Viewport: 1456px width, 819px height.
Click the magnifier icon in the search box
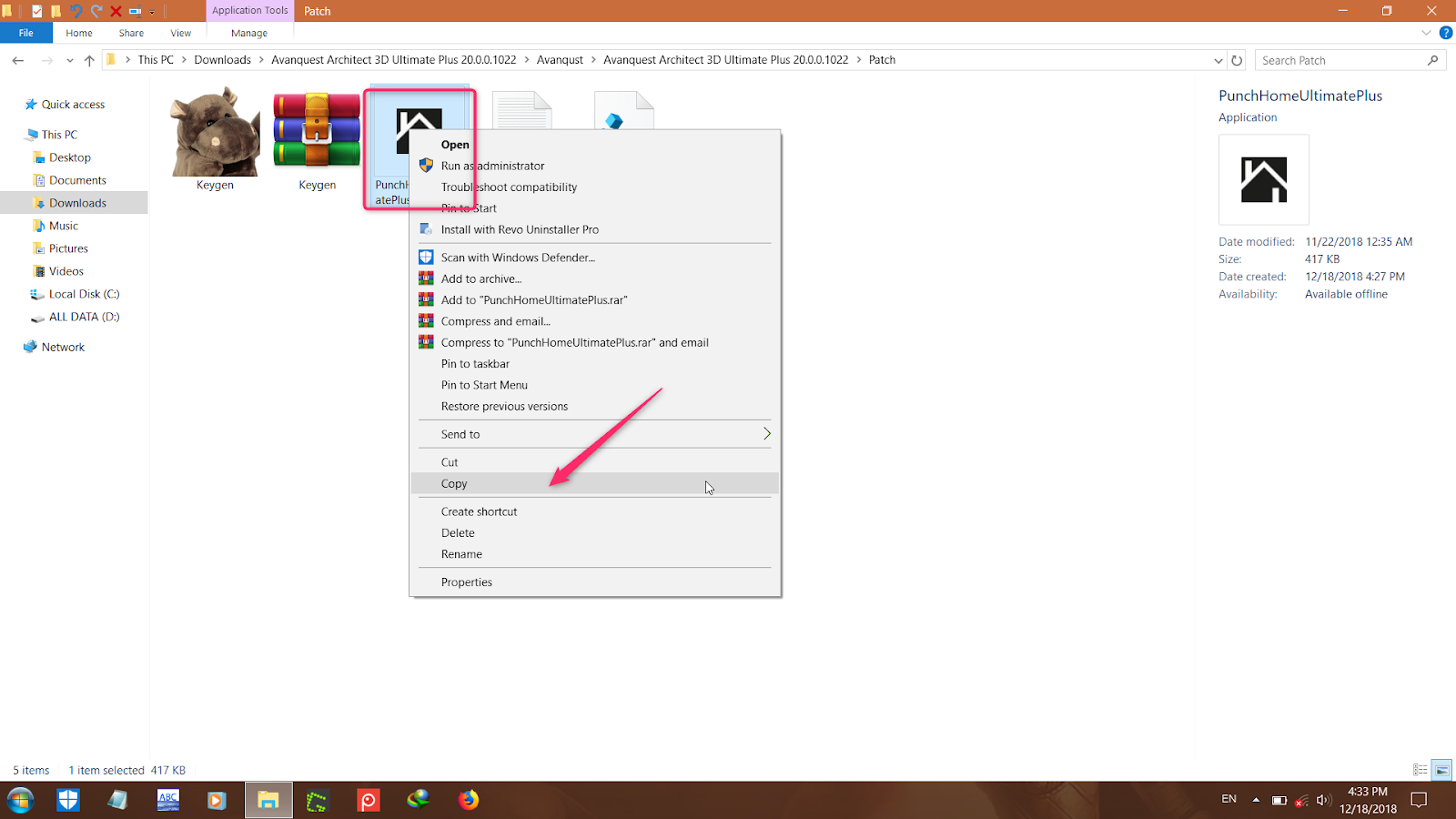pos(1433,60)
